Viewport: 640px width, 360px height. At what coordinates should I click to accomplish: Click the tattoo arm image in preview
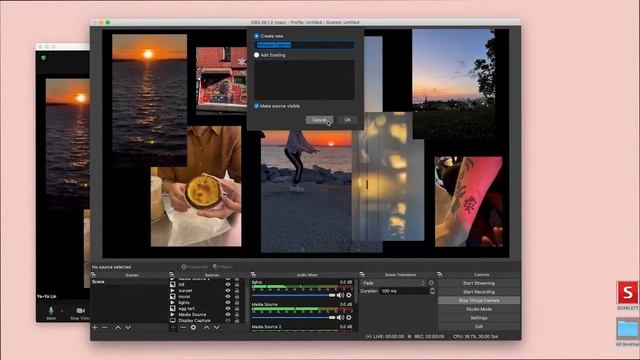pyautogui.click(x=469, y=202)
